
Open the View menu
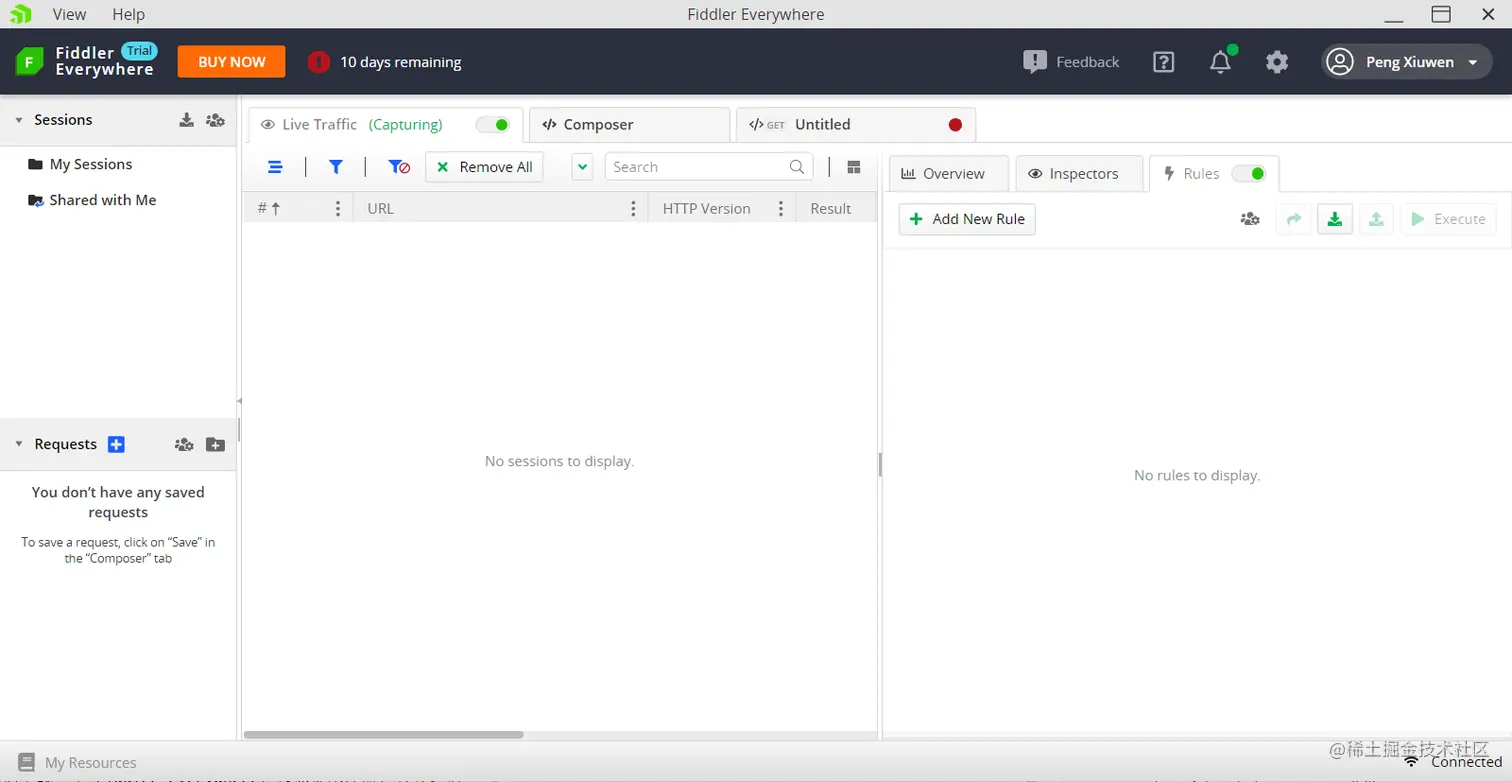pyautogui.click(x=69, y=14)
